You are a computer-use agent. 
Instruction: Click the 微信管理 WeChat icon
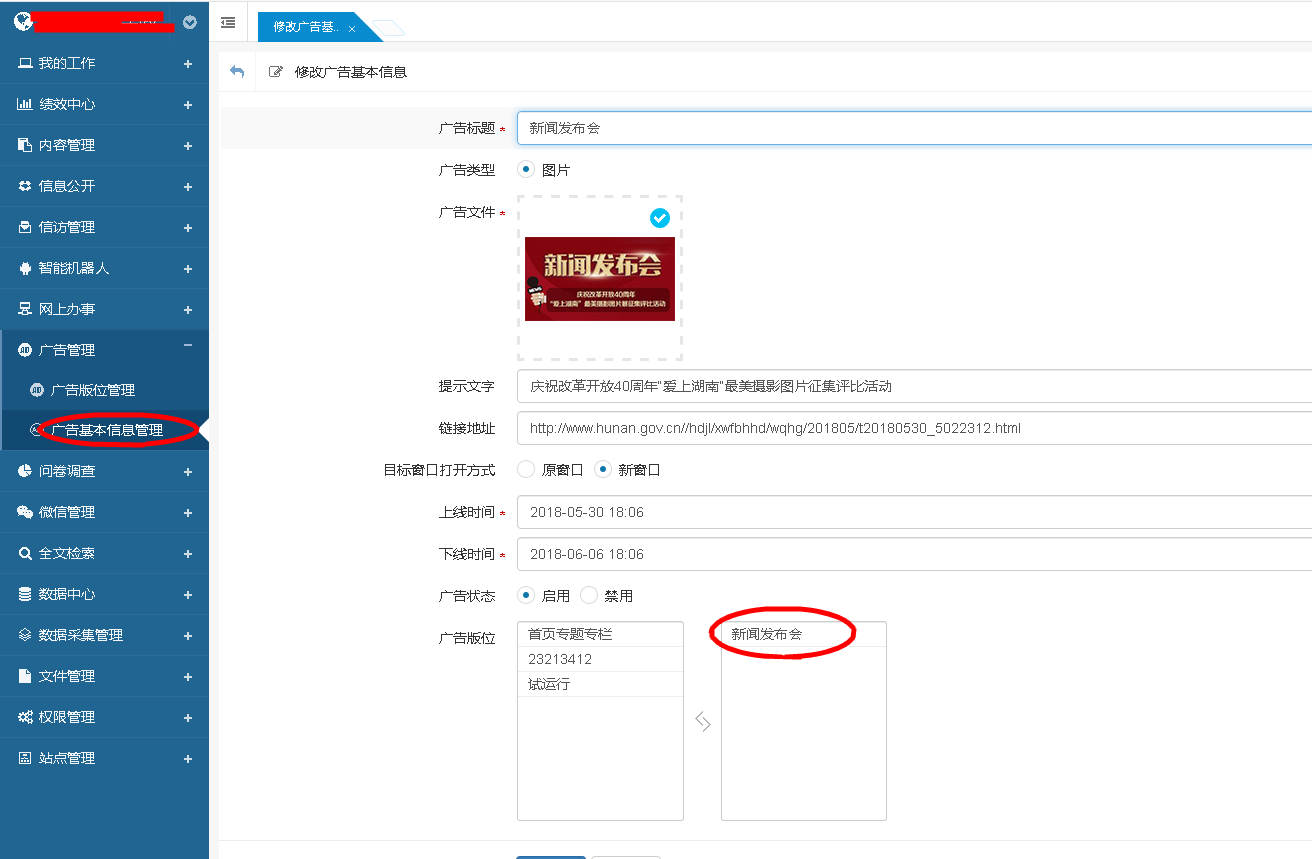25,512
